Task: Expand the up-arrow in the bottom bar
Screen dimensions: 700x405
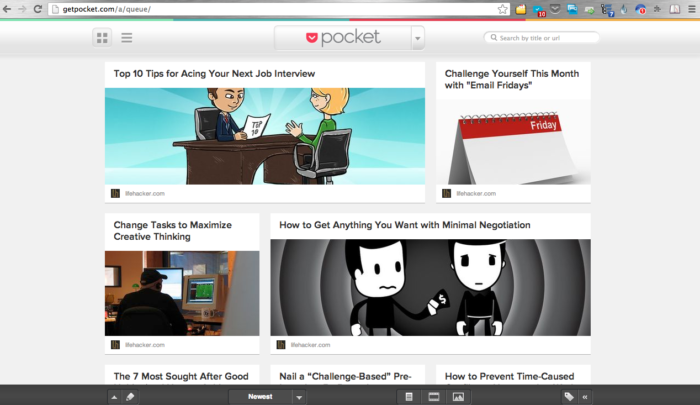Action: (x=114, y=397)
